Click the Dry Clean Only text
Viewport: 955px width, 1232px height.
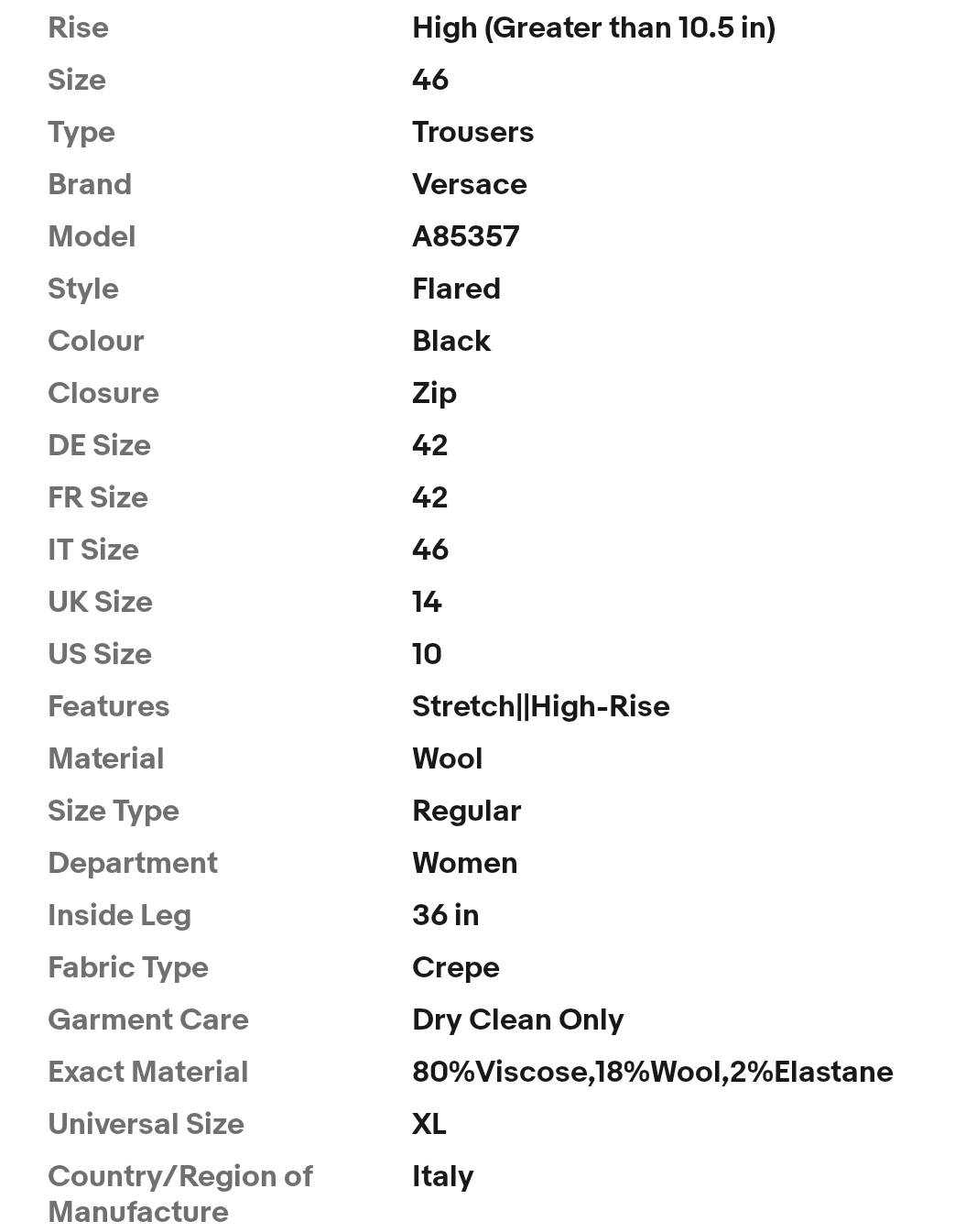point(517,1020)
